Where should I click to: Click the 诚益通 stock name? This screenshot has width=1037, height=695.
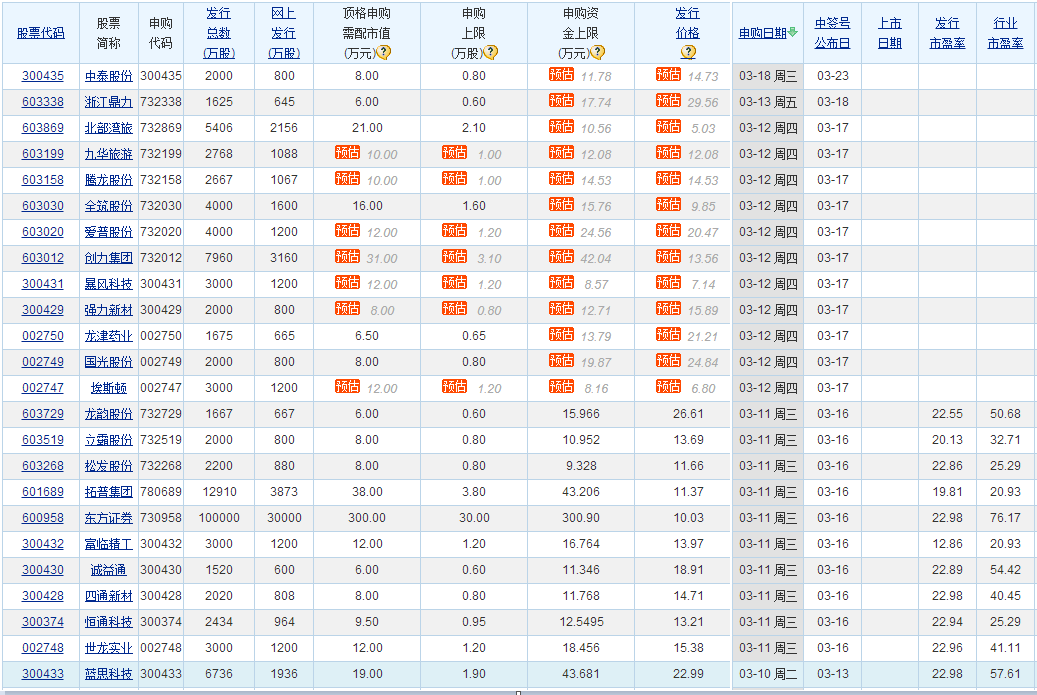click(108, 570)
